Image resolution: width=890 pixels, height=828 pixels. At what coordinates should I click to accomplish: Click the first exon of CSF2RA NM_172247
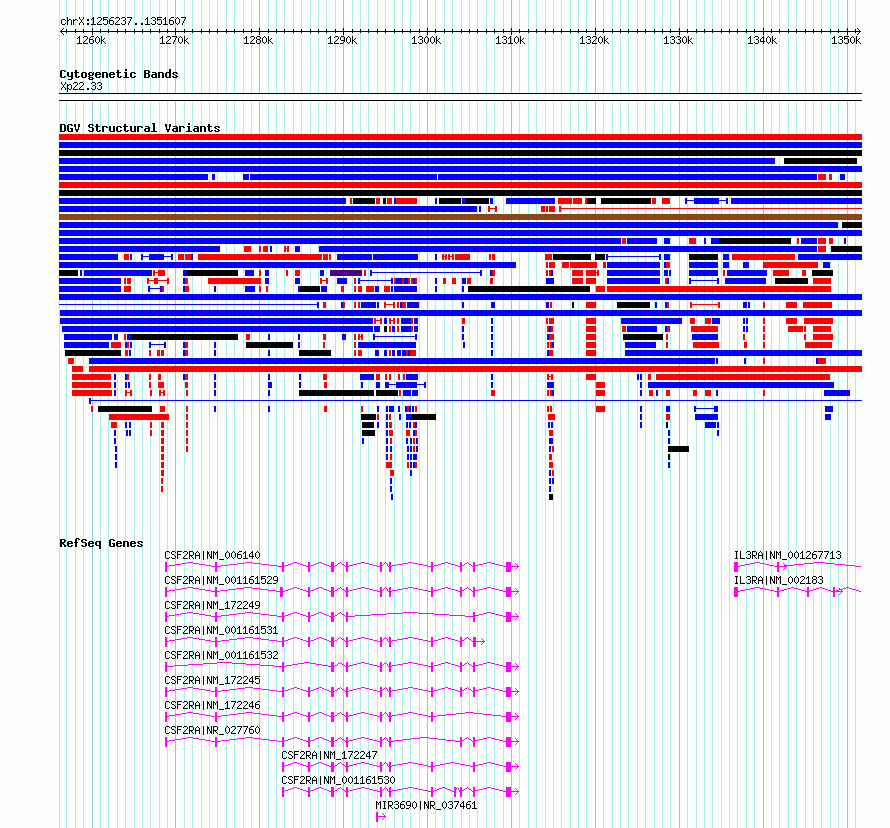pos(283,766)
